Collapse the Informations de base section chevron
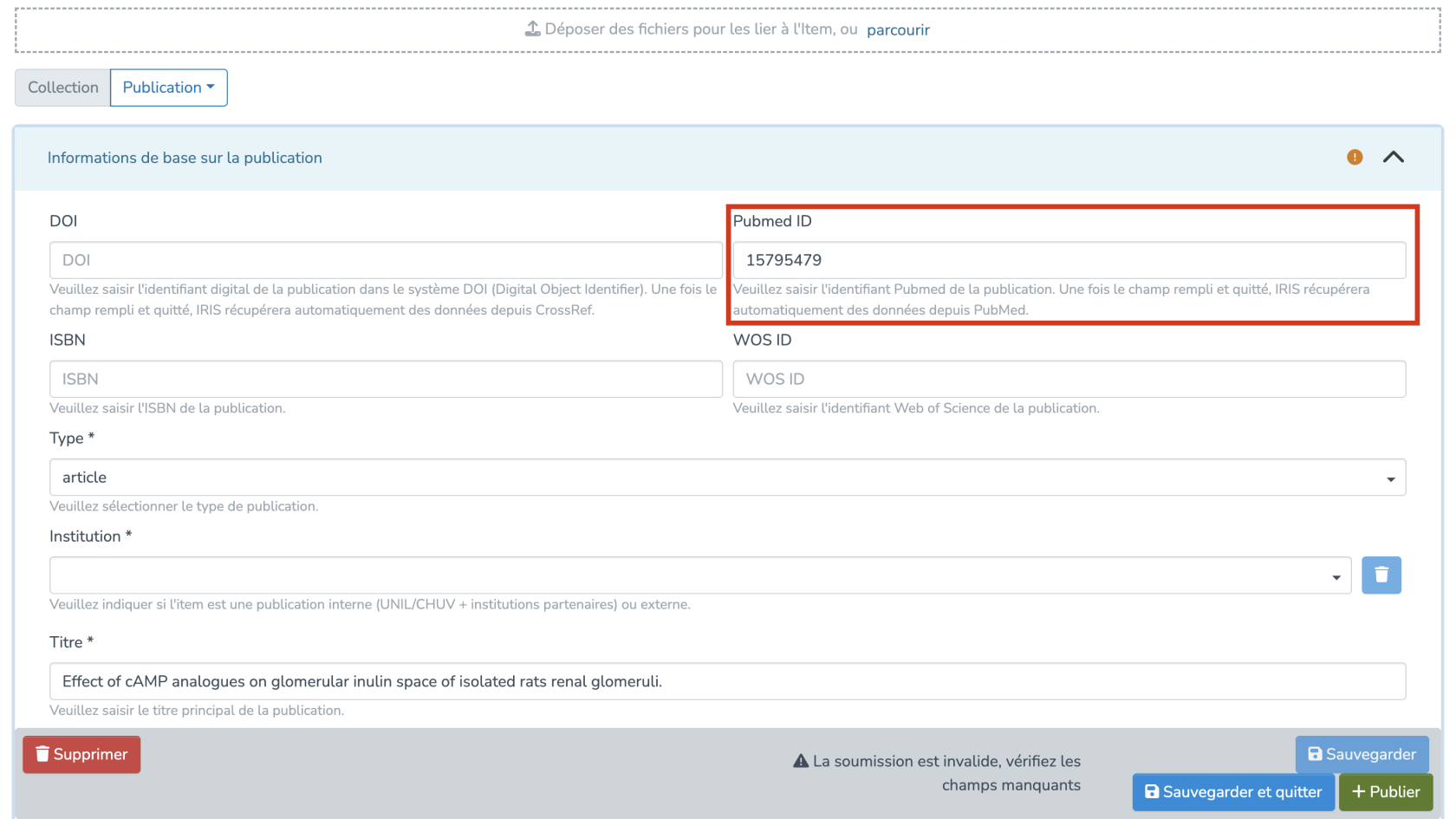The width and height of the screenshot is (1456, 819). pyautogui.click(x=1393, y=157)
